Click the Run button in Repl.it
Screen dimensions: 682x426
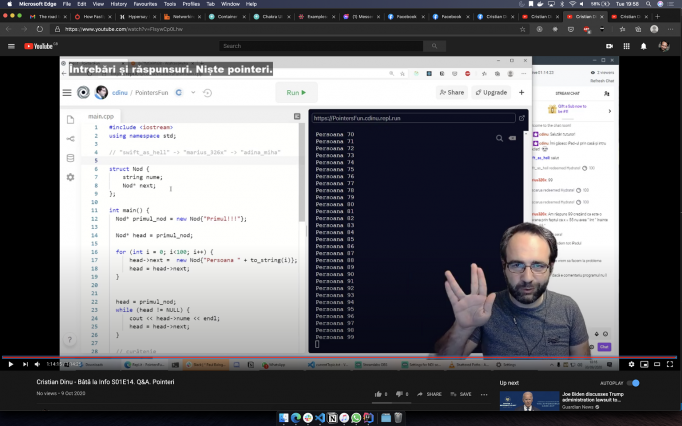click(x=296, y=92)
